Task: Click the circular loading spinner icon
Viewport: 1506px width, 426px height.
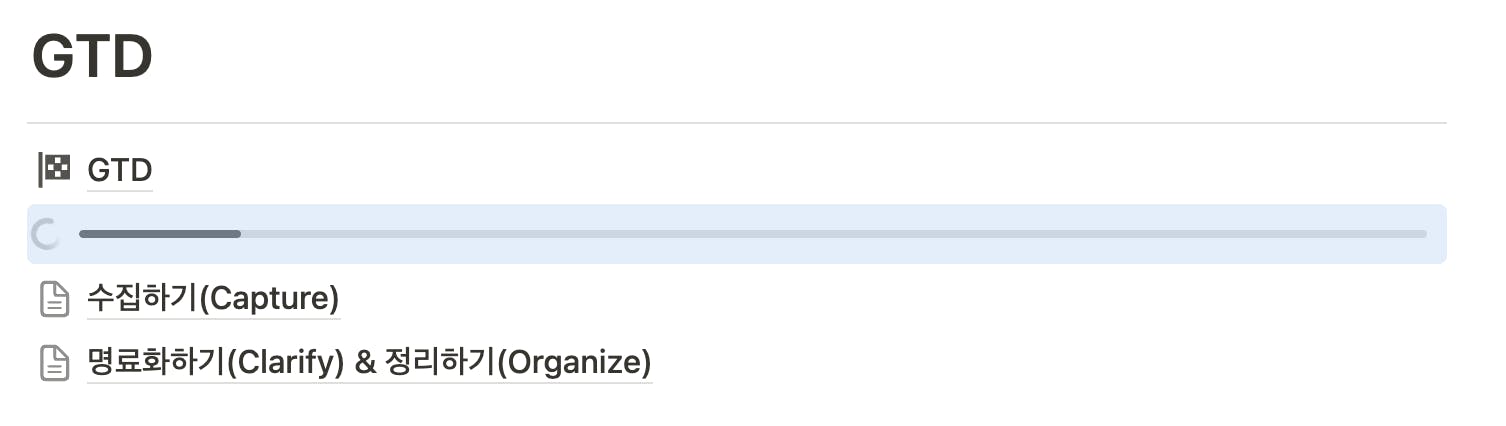Action: [x=46, y=234]
